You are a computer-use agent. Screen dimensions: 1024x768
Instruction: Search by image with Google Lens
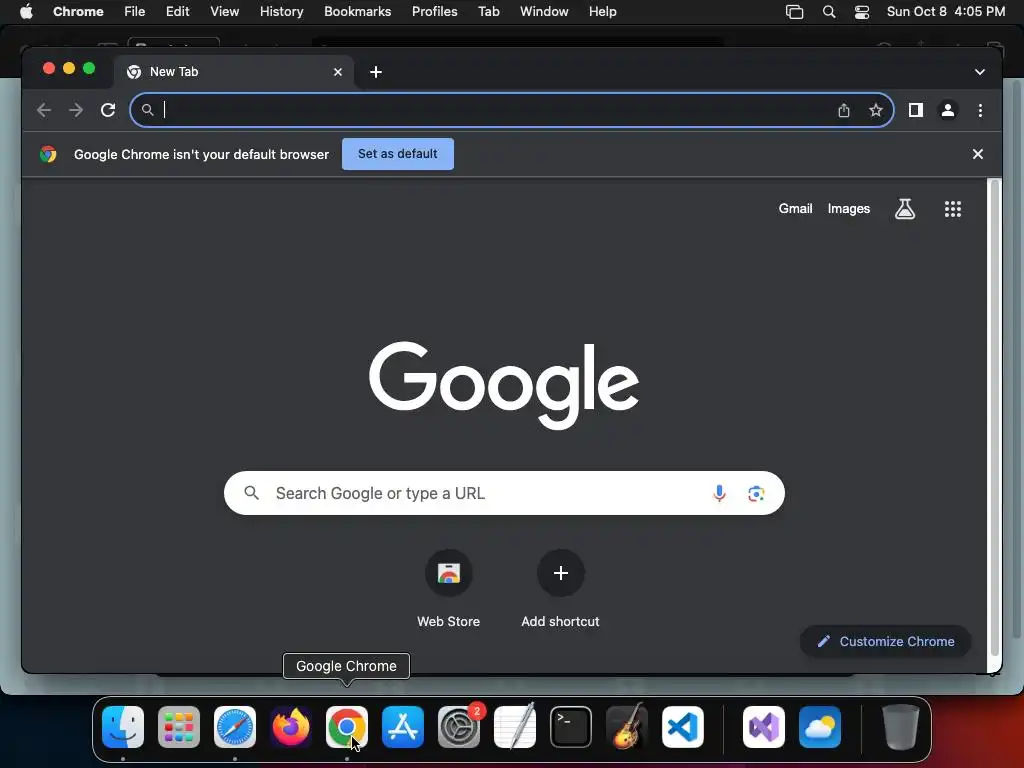click(756, 493)
